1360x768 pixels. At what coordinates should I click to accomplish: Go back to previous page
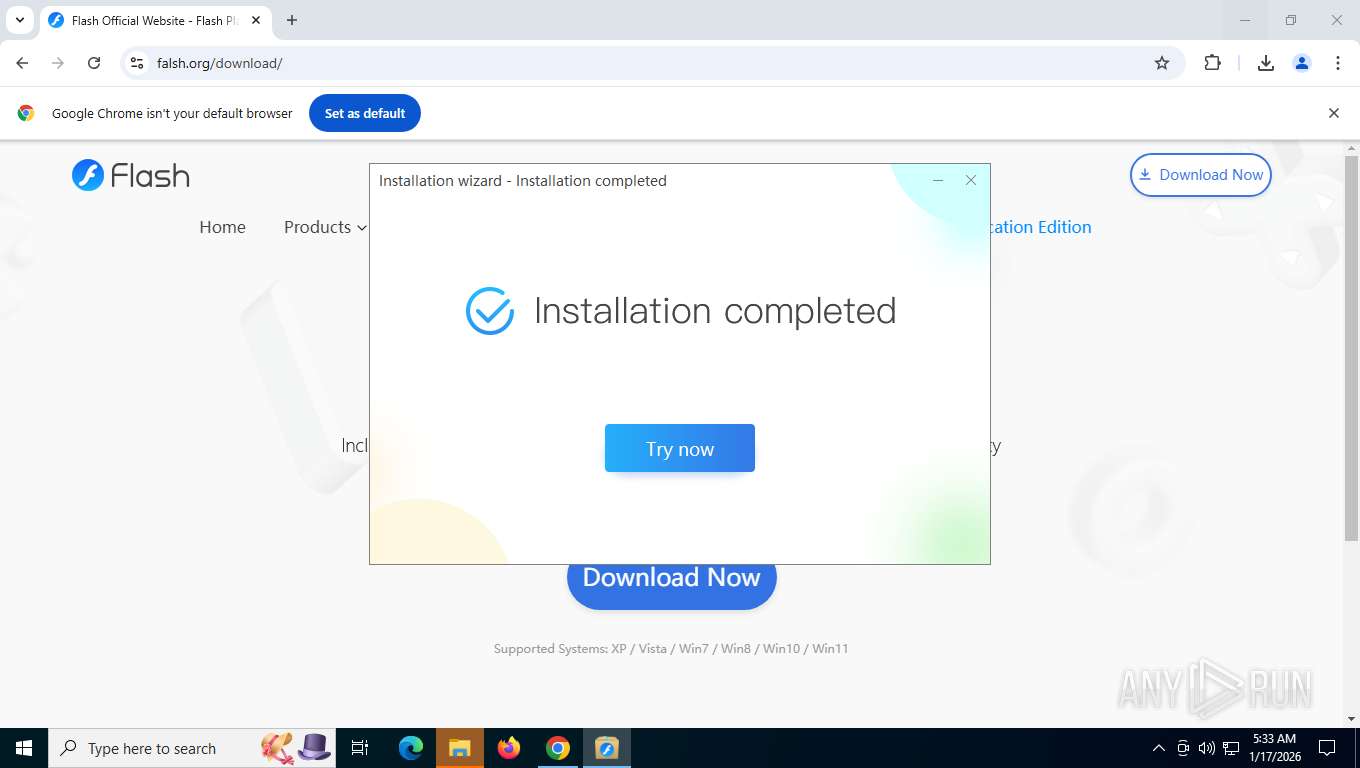[22, 63]
